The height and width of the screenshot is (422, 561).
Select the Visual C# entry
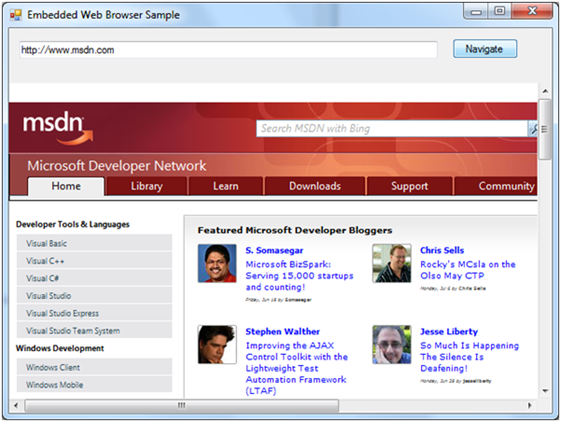pyautogui.click(x=94, y=278)
